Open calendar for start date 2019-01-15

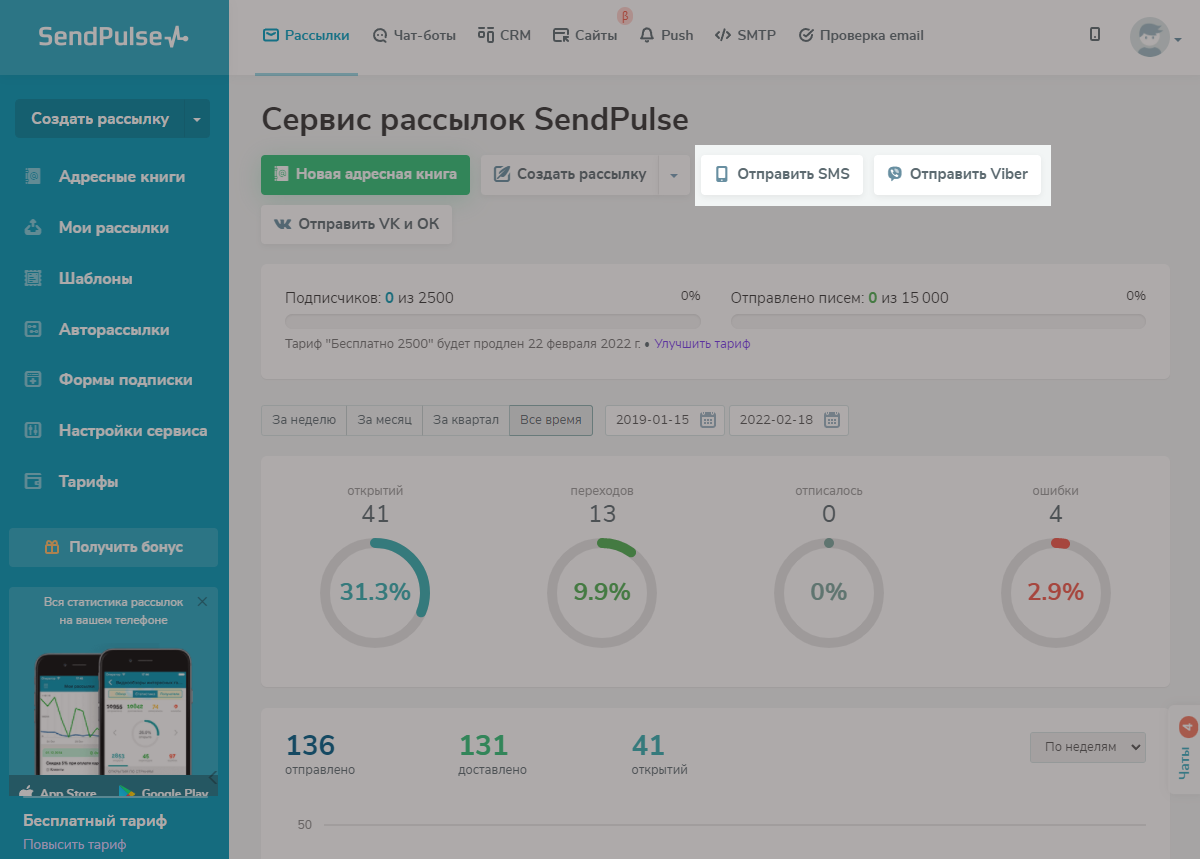[708, 420]
